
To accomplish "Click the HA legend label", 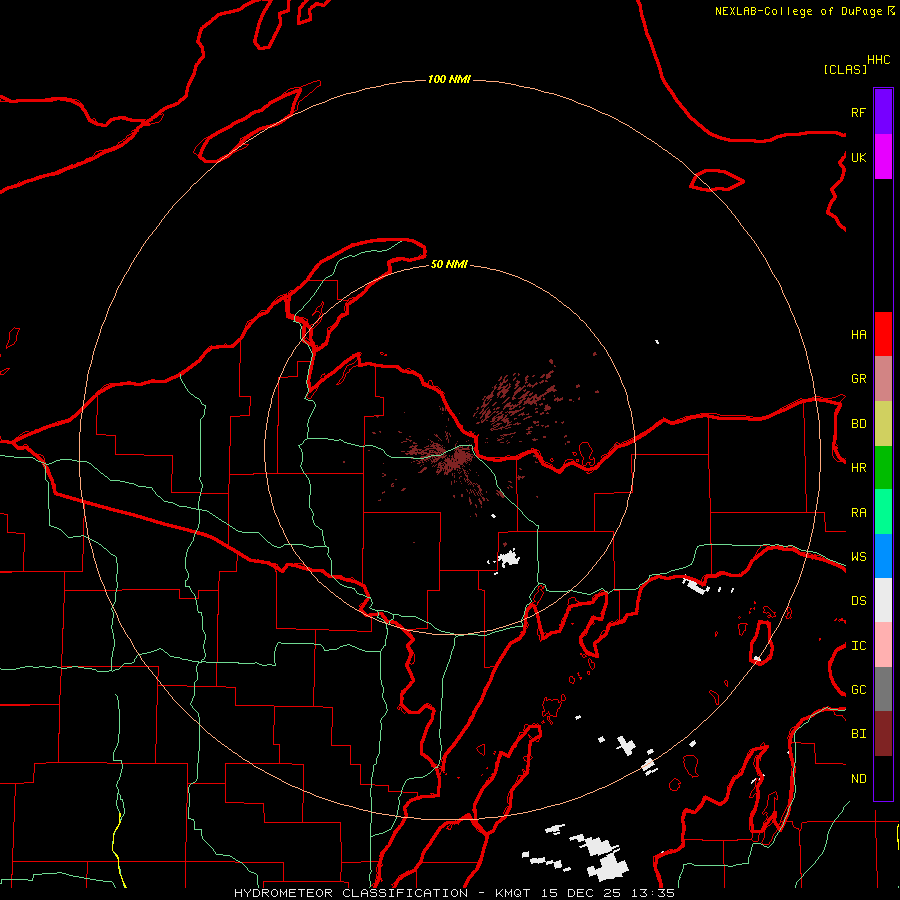I will click(858, 335).
